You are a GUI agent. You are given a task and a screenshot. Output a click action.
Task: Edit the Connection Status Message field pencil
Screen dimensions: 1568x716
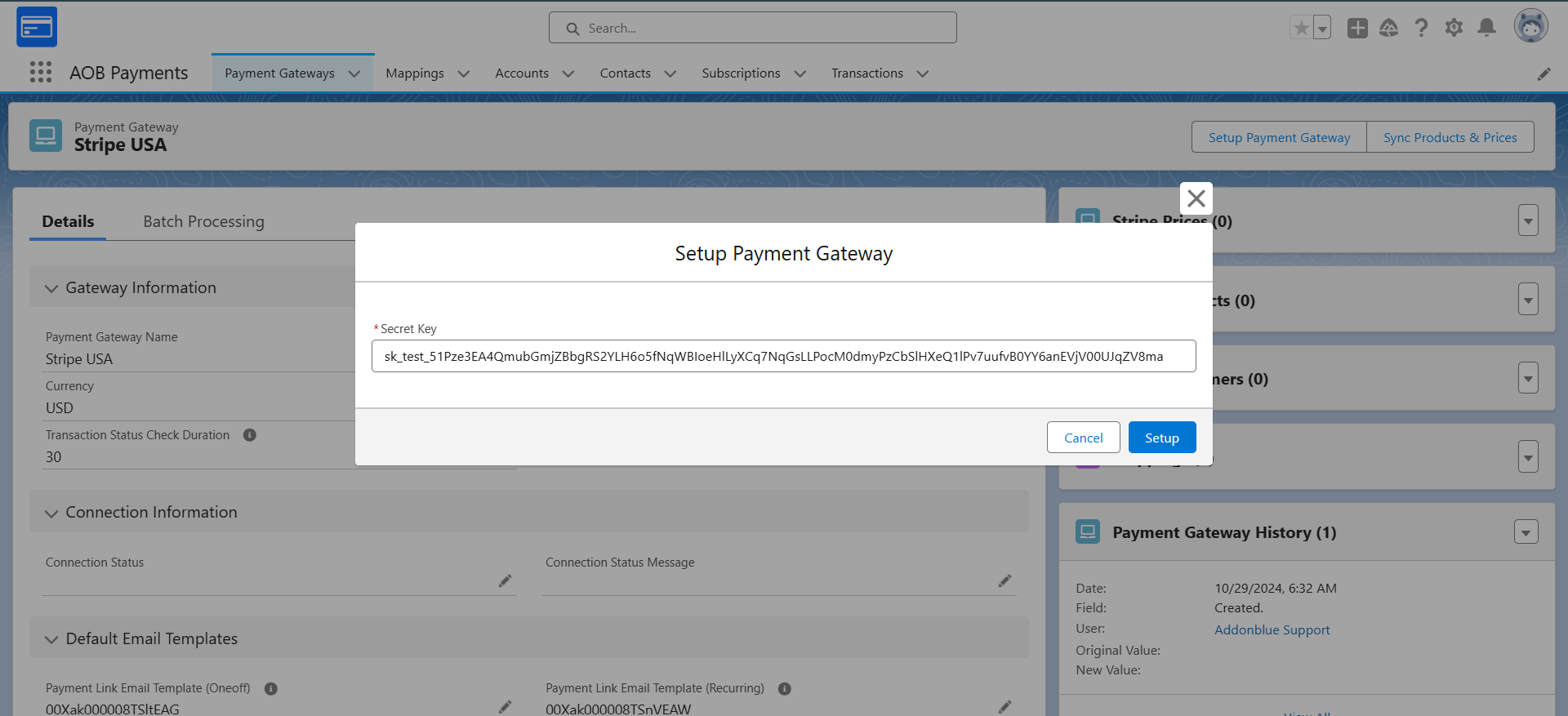click(1004, 580)
